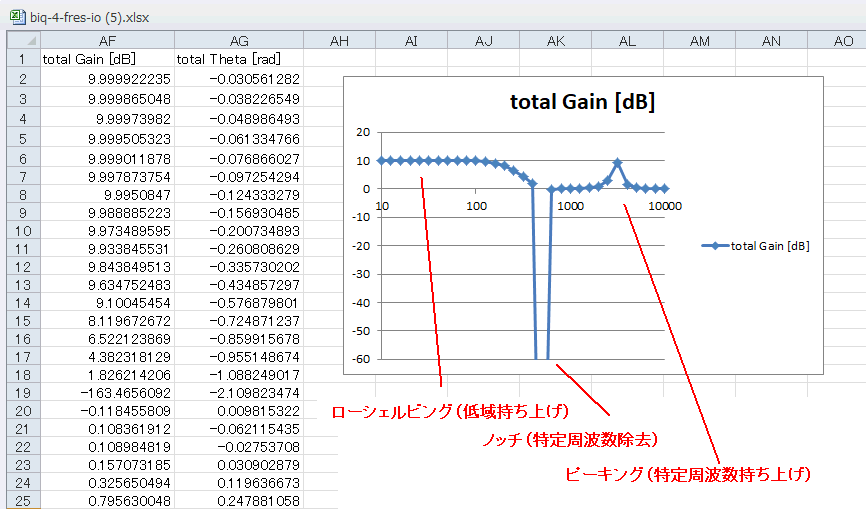Select column AJ header
The image size is (866, 509).
[483, 41]
